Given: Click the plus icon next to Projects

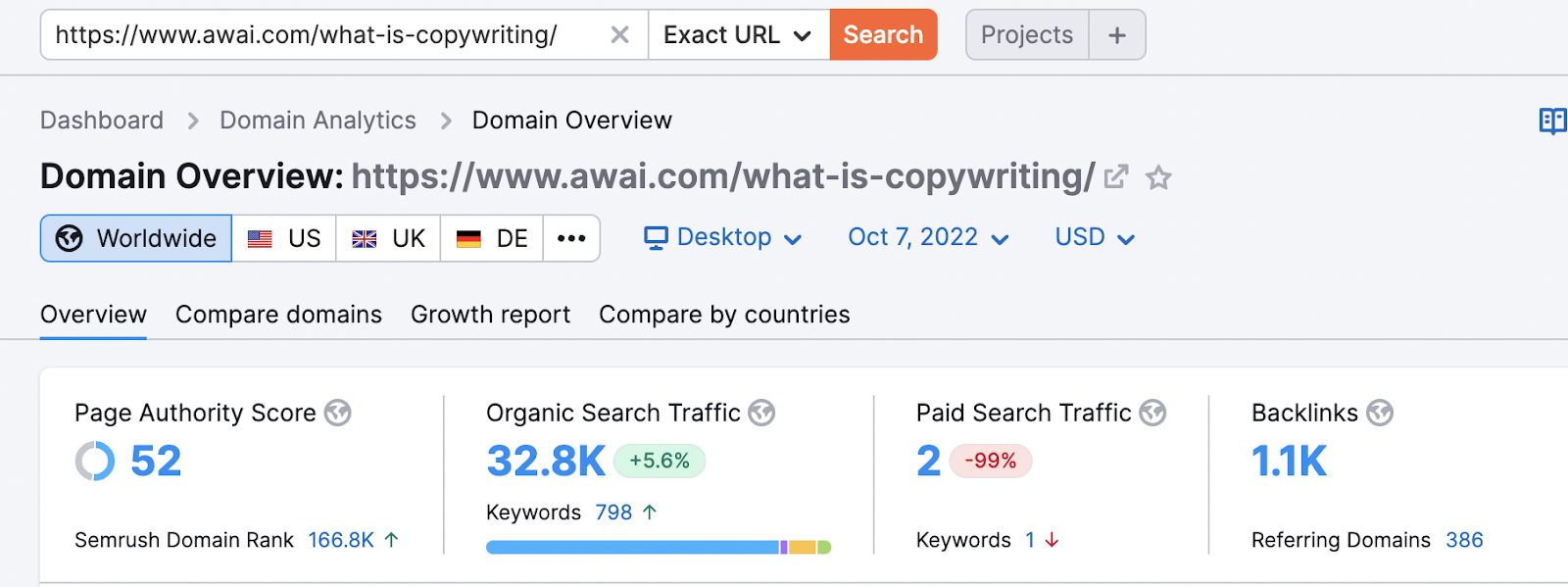Looking at the screenshot, I should tap(1117, 35).
